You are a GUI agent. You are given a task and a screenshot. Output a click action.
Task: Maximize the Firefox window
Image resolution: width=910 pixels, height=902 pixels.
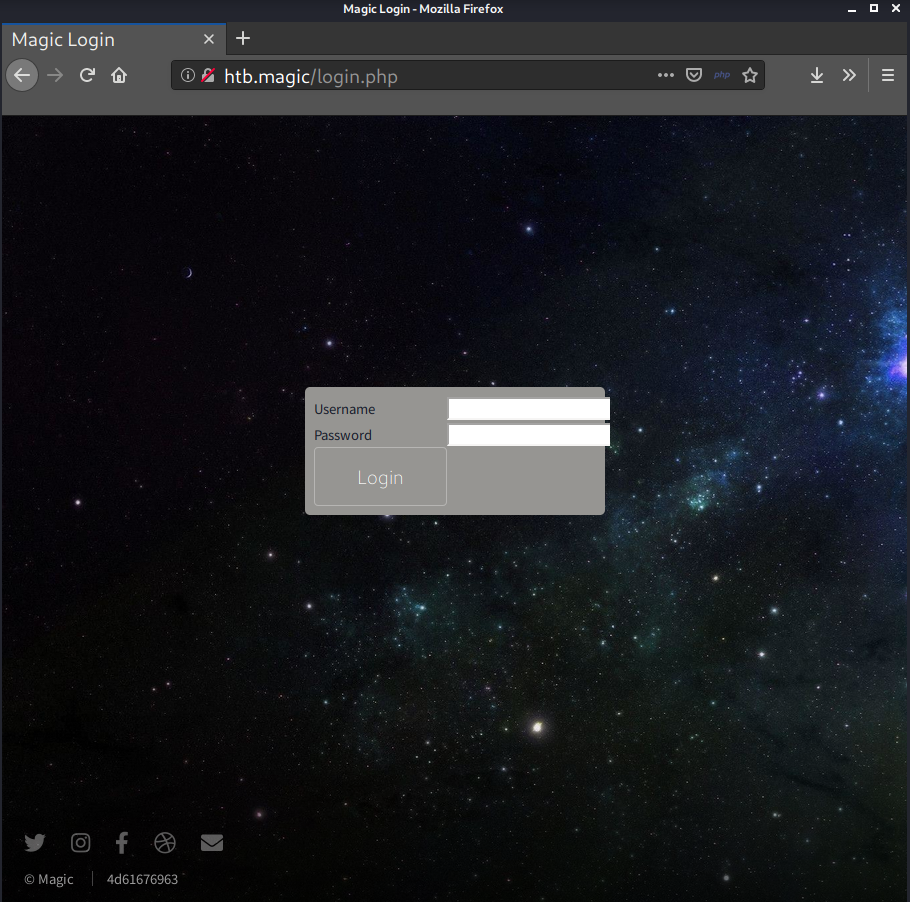873,8
